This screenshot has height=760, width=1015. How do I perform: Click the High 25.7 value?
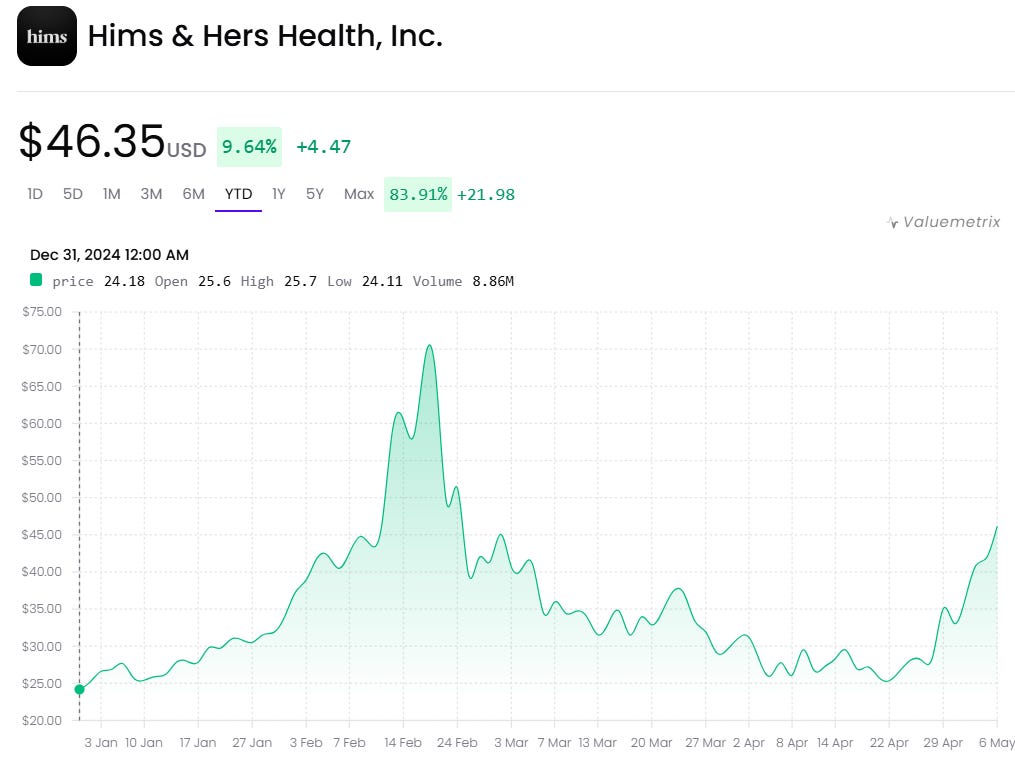[278, 282]
